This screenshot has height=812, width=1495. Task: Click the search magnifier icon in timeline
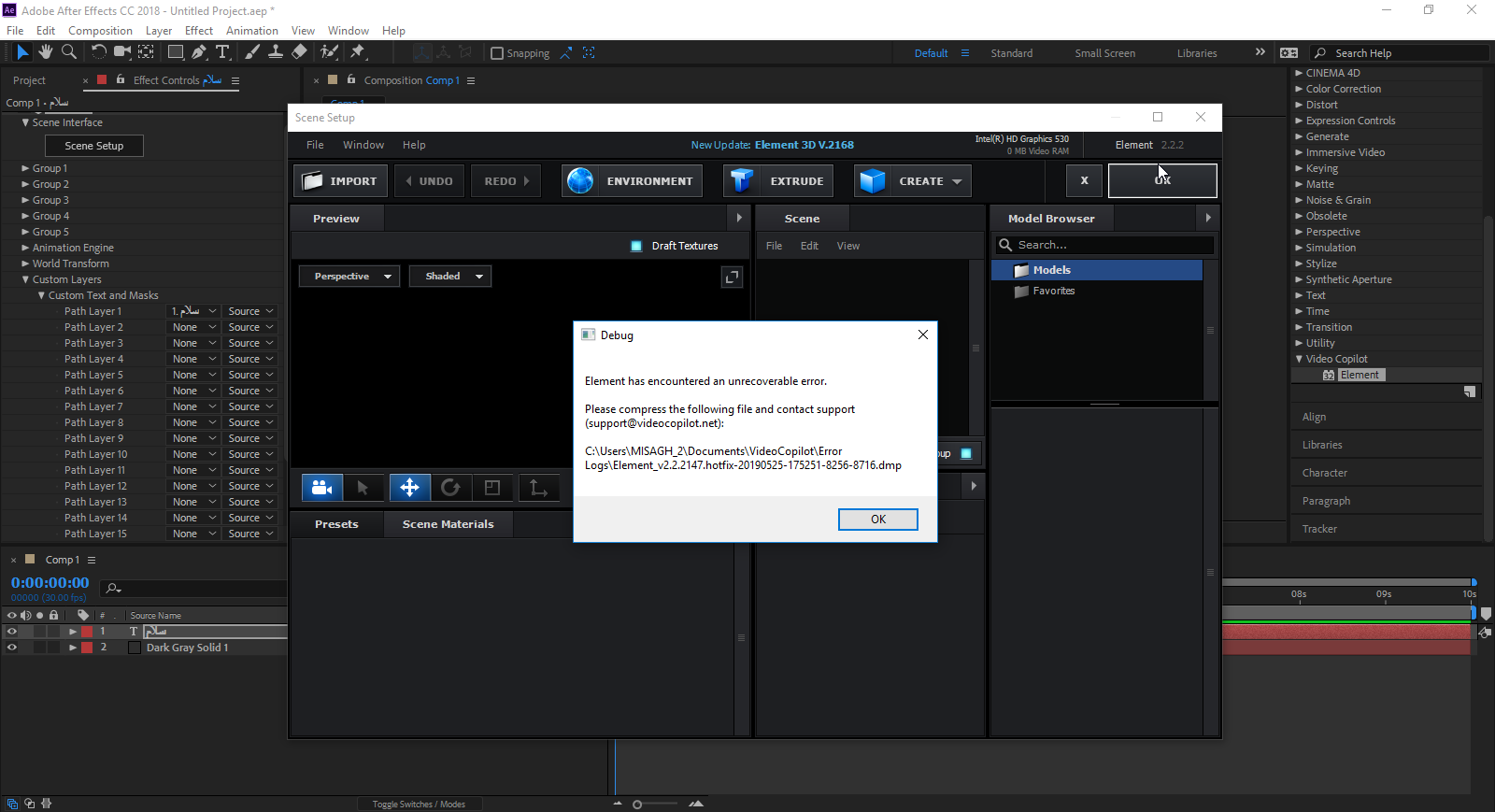coord(113,588)
